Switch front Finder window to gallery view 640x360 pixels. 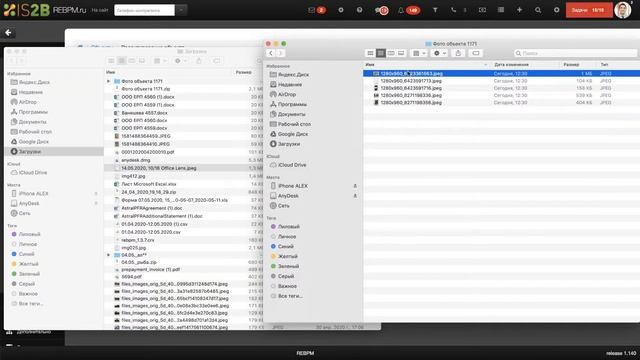coord(401,53)
